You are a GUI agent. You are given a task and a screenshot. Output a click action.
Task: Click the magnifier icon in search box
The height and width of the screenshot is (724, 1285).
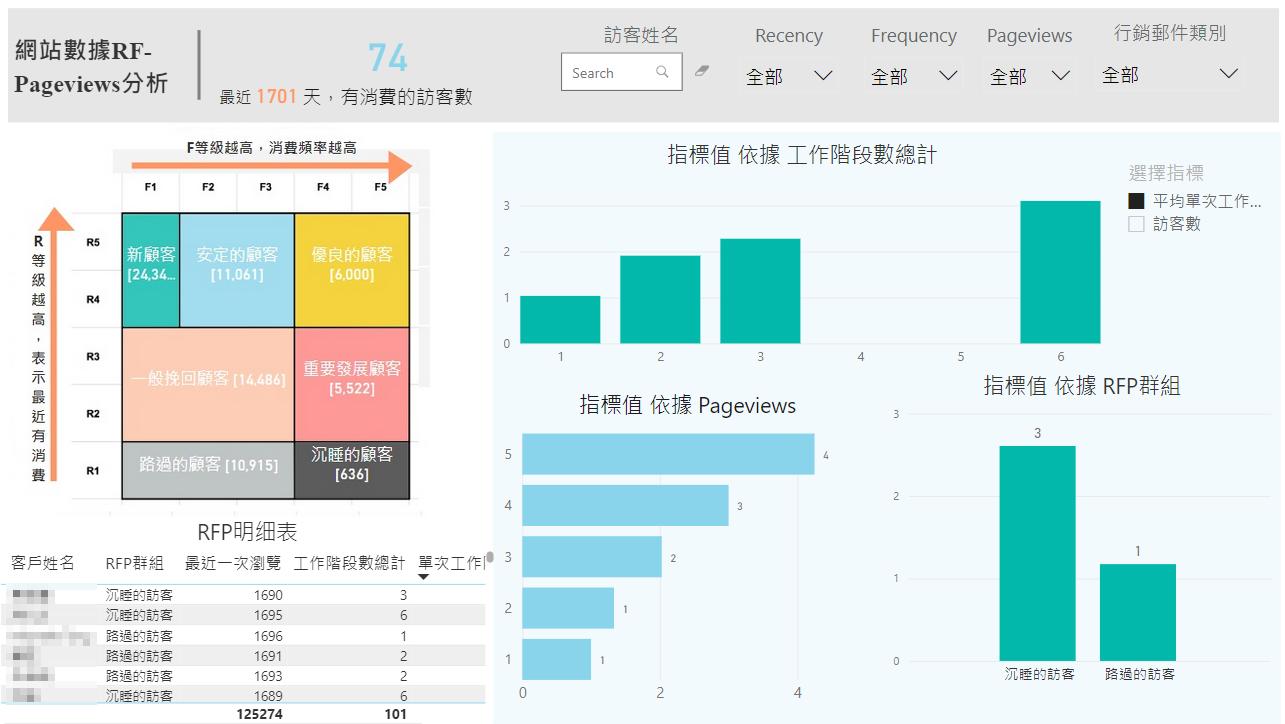[x=662, y=72]
